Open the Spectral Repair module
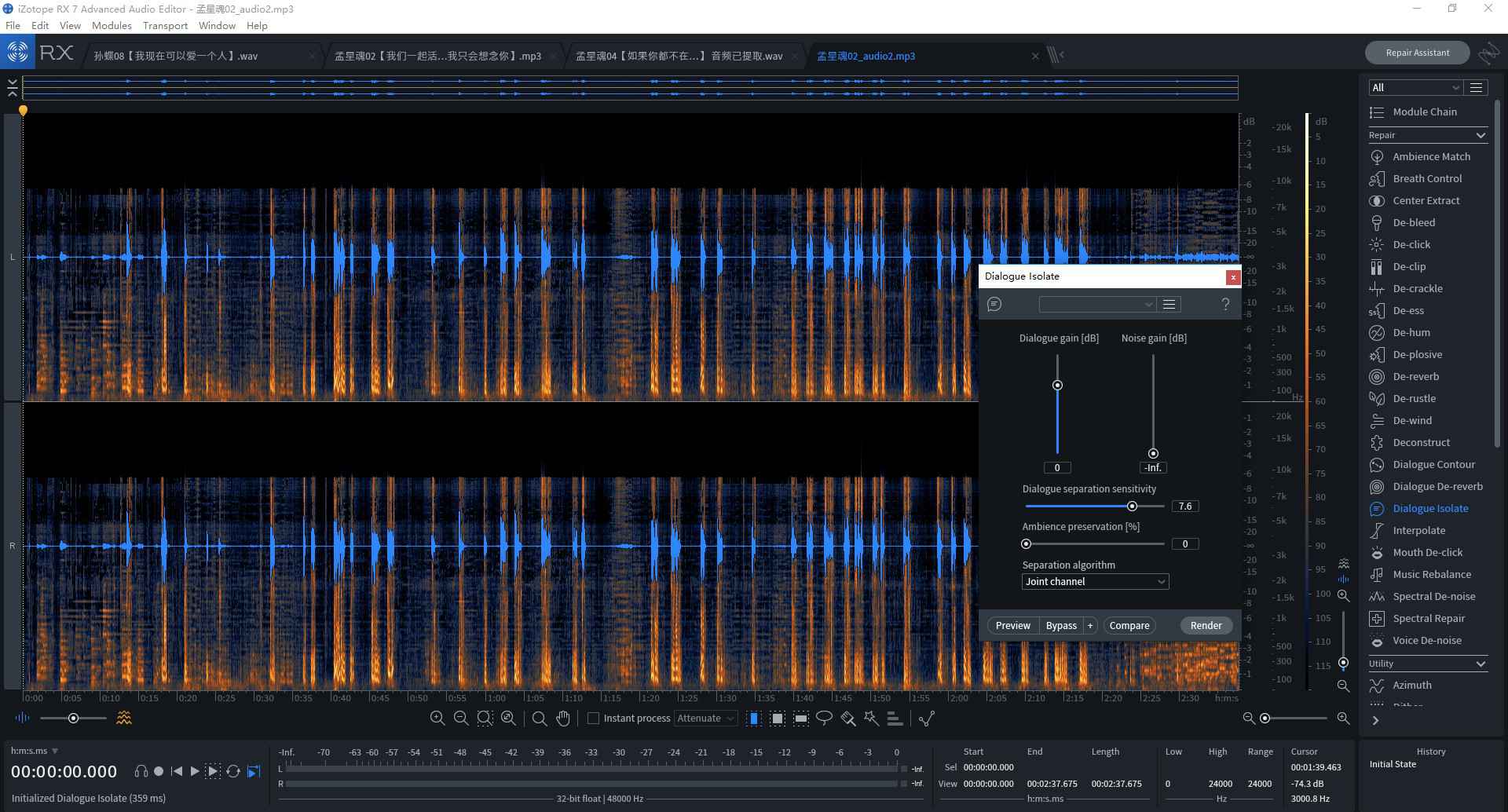 coord(1428,618)
